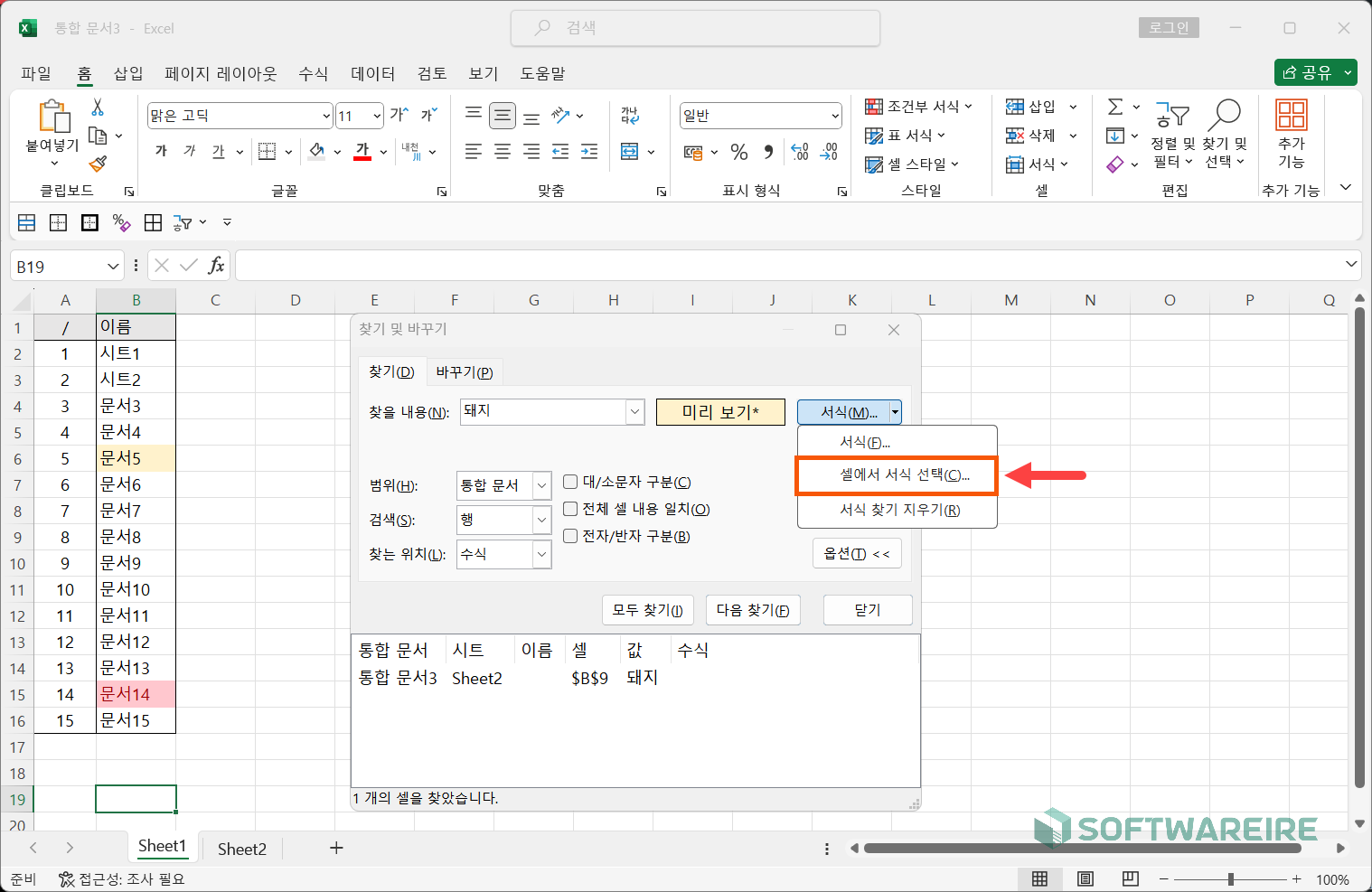Click the center horizontal align icon

[x=503, y=152]
